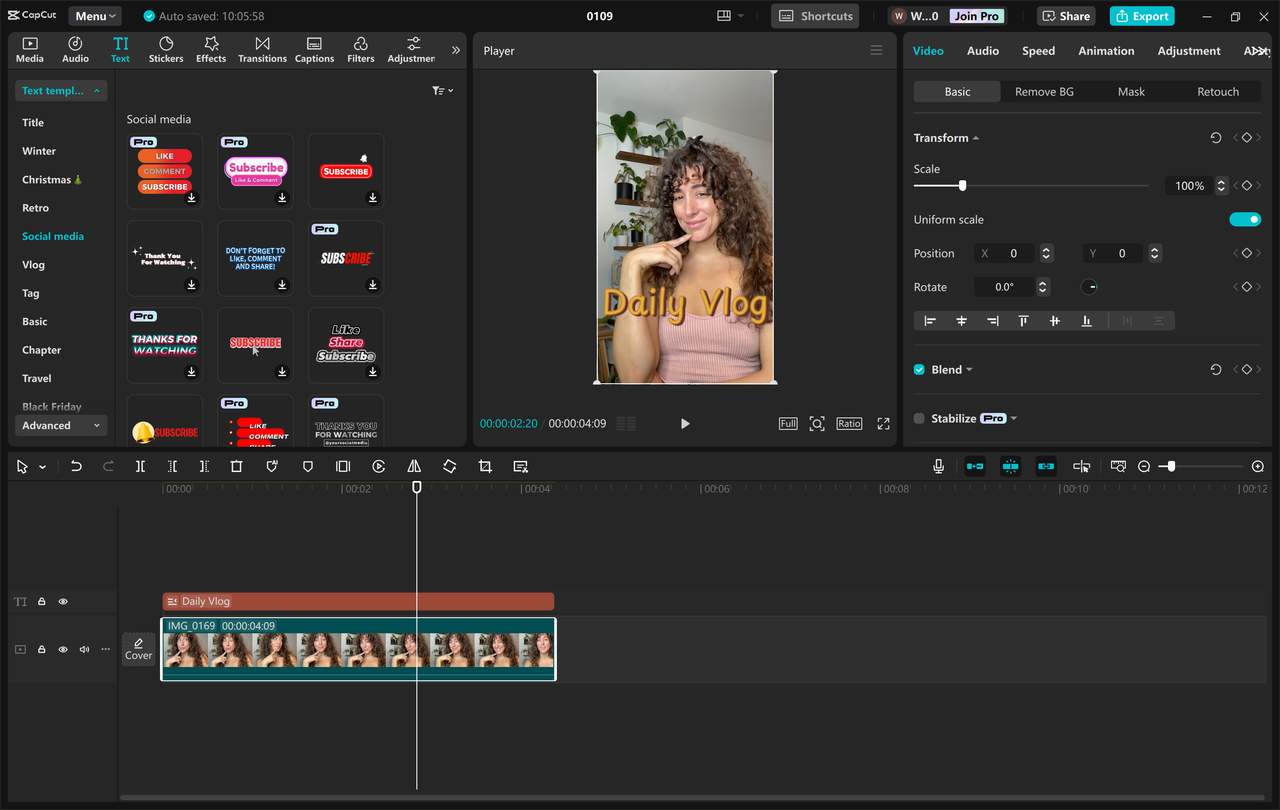This screenshot has height=810, width=1280.
Task: Select the Crop tool in the timeline toolbar
Action: point(485,466)
